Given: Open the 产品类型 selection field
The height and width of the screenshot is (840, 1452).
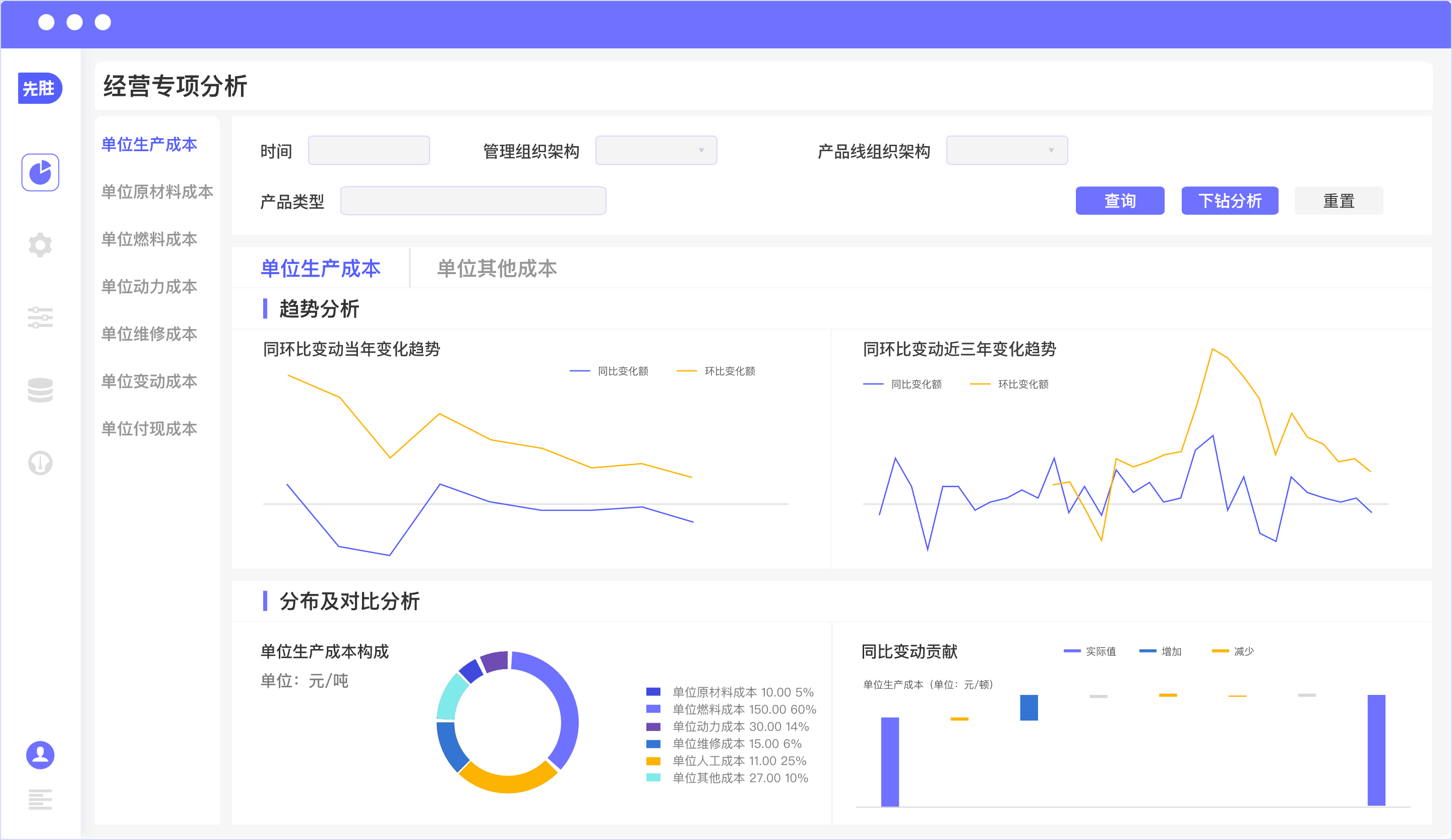Looking at the screenshot, I should [472, 201].
